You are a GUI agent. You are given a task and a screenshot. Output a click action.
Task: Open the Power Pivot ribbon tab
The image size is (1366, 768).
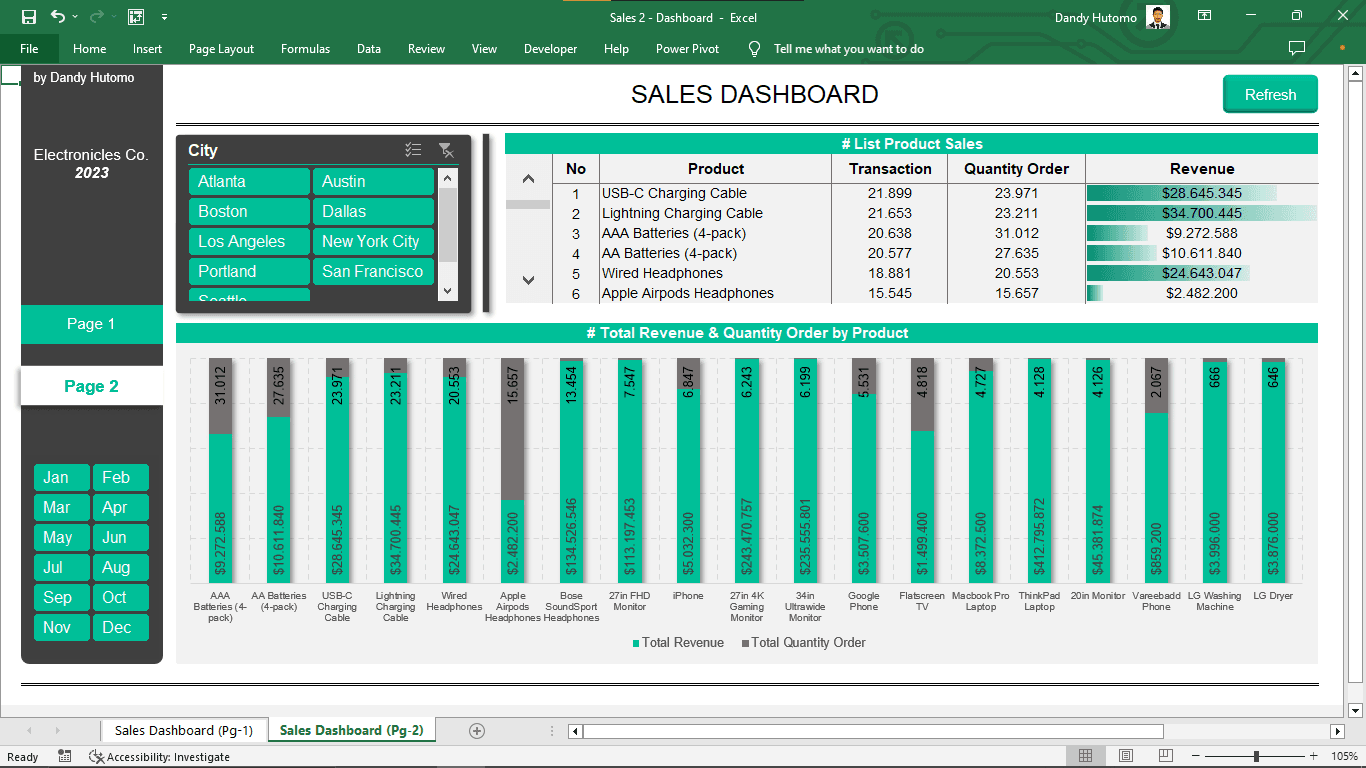687,49
